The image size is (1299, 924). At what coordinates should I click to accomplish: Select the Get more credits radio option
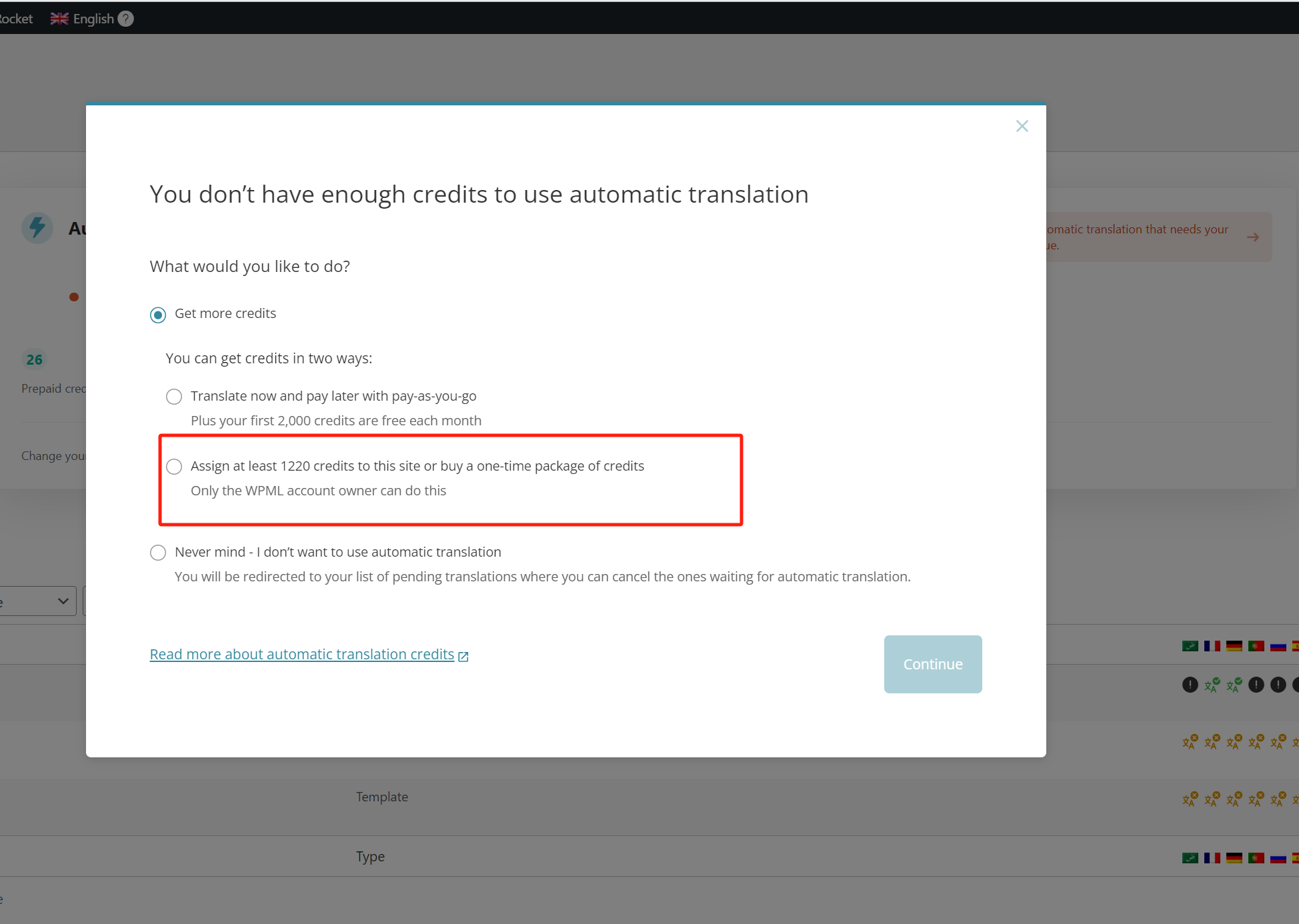(x=158, y=315)
